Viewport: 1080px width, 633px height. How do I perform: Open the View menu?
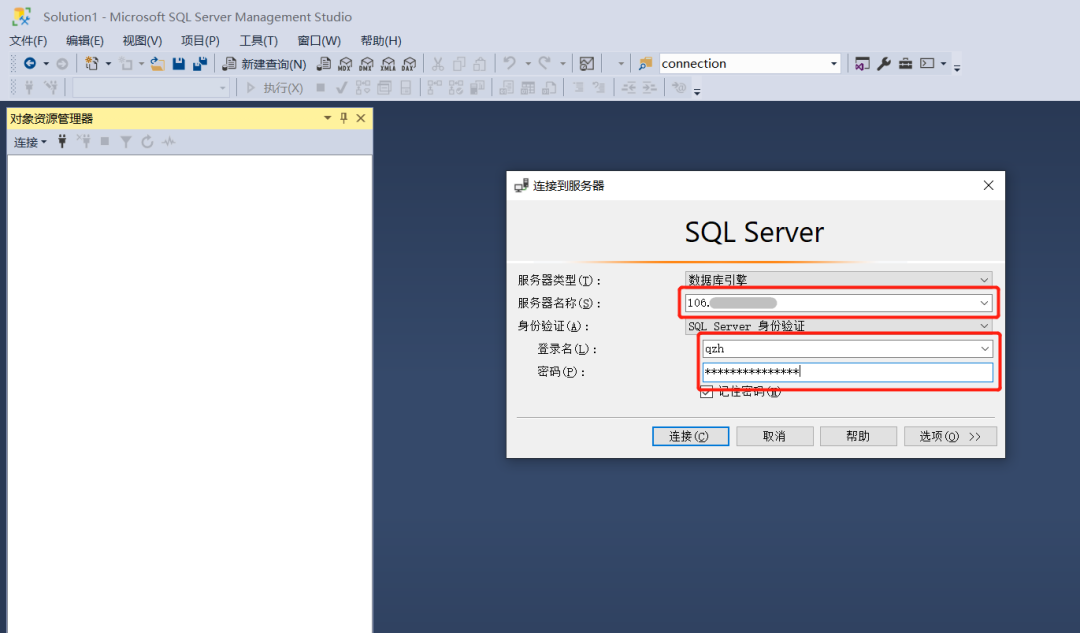142,41
